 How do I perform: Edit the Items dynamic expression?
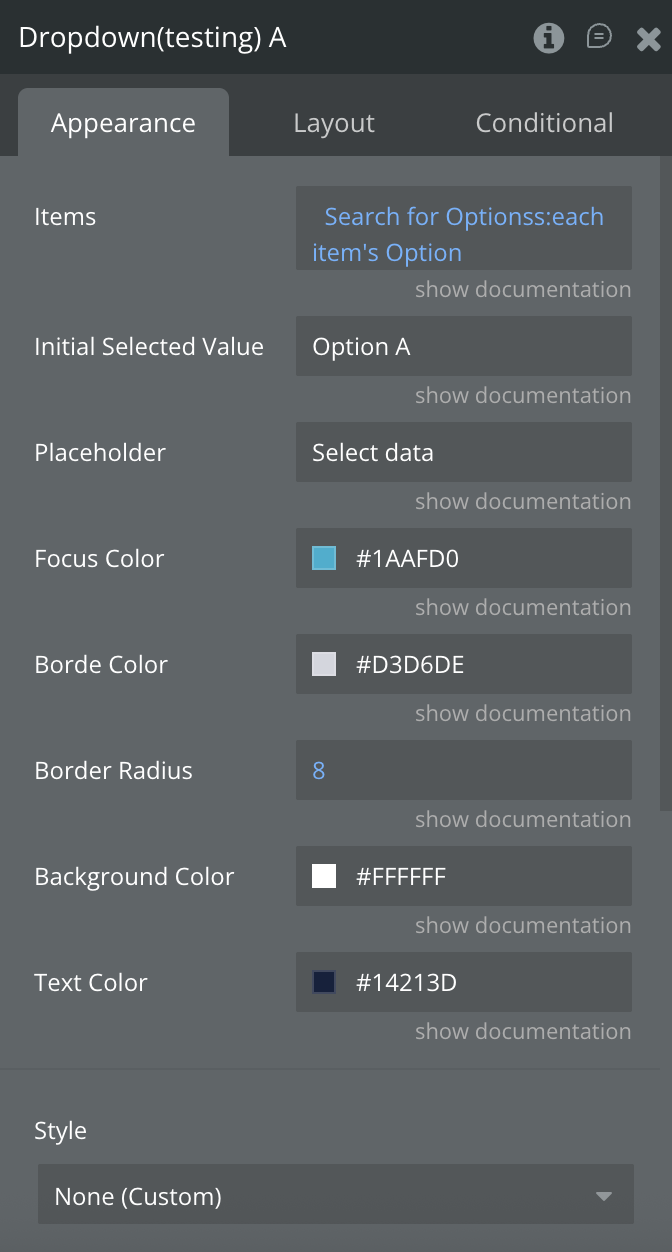[463, 235]
